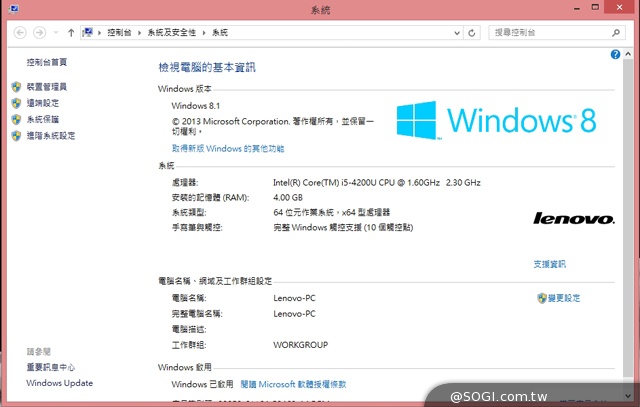Open 重要訊息中心 link
This screenshot has width=640, height=407.
[x=51, y=367]
